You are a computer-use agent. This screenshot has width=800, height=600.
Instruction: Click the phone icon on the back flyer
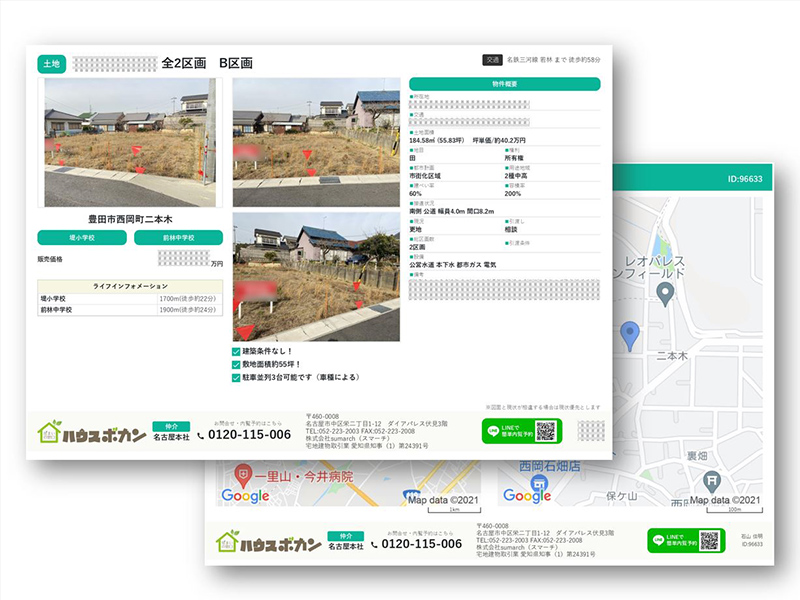[374, 545]
